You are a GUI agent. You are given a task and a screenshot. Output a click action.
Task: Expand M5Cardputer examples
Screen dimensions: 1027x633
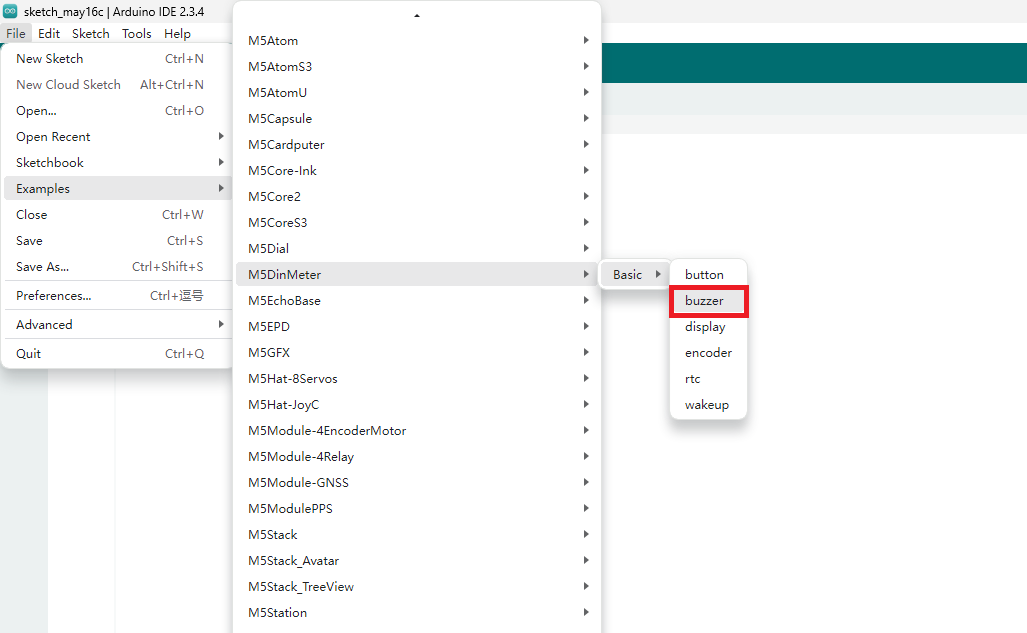417,144
